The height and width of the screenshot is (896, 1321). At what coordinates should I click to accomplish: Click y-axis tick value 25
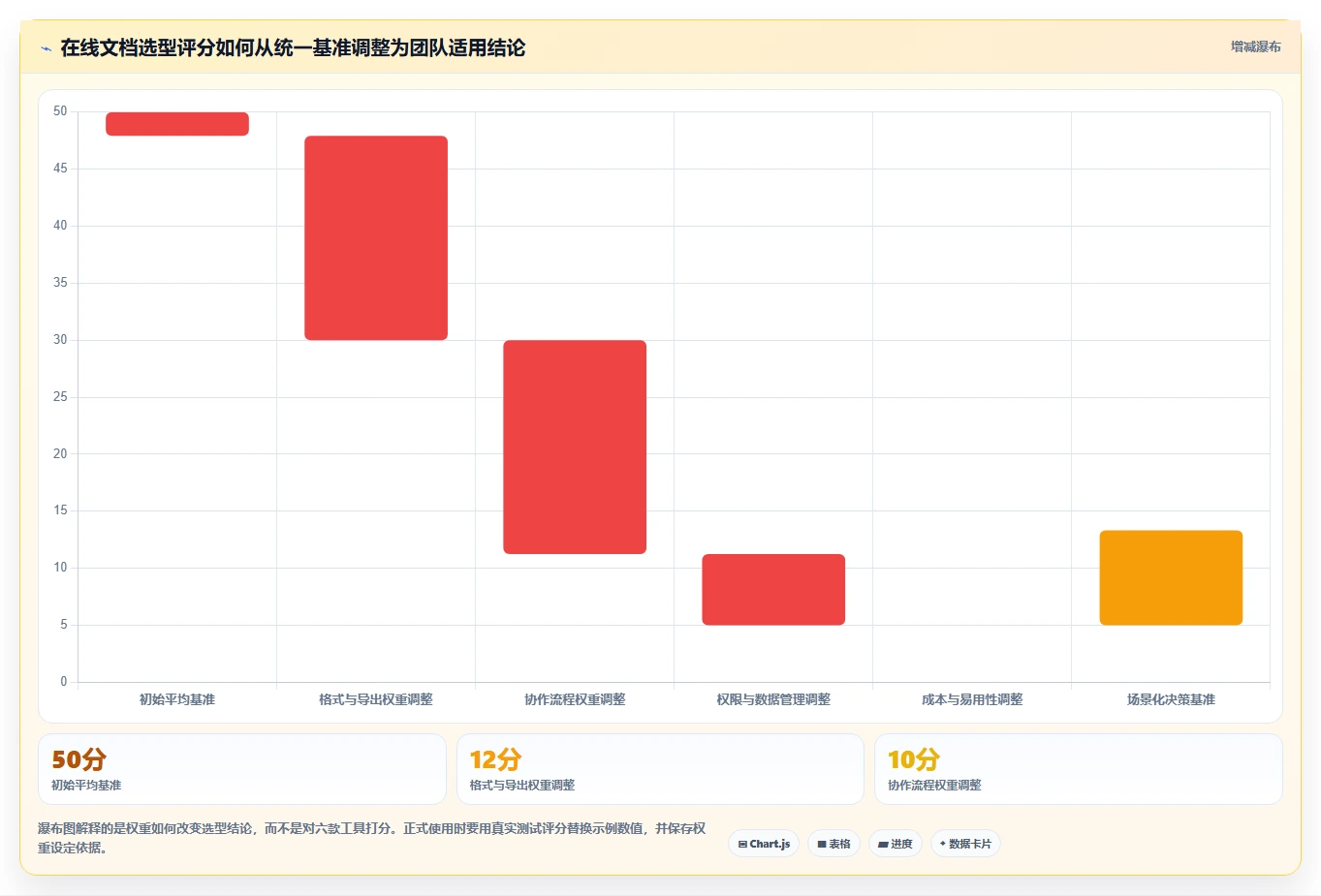(60, 397)
